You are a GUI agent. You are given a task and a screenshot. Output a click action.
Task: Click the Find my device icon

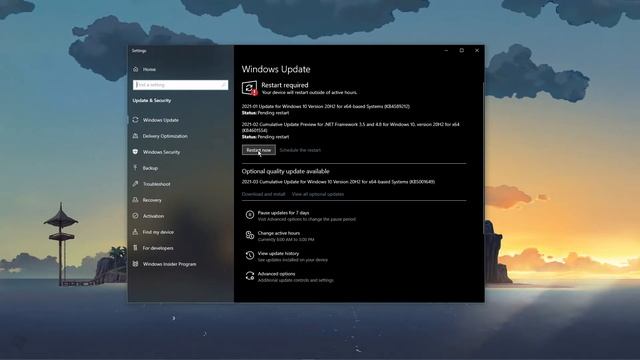pos(136,232)
